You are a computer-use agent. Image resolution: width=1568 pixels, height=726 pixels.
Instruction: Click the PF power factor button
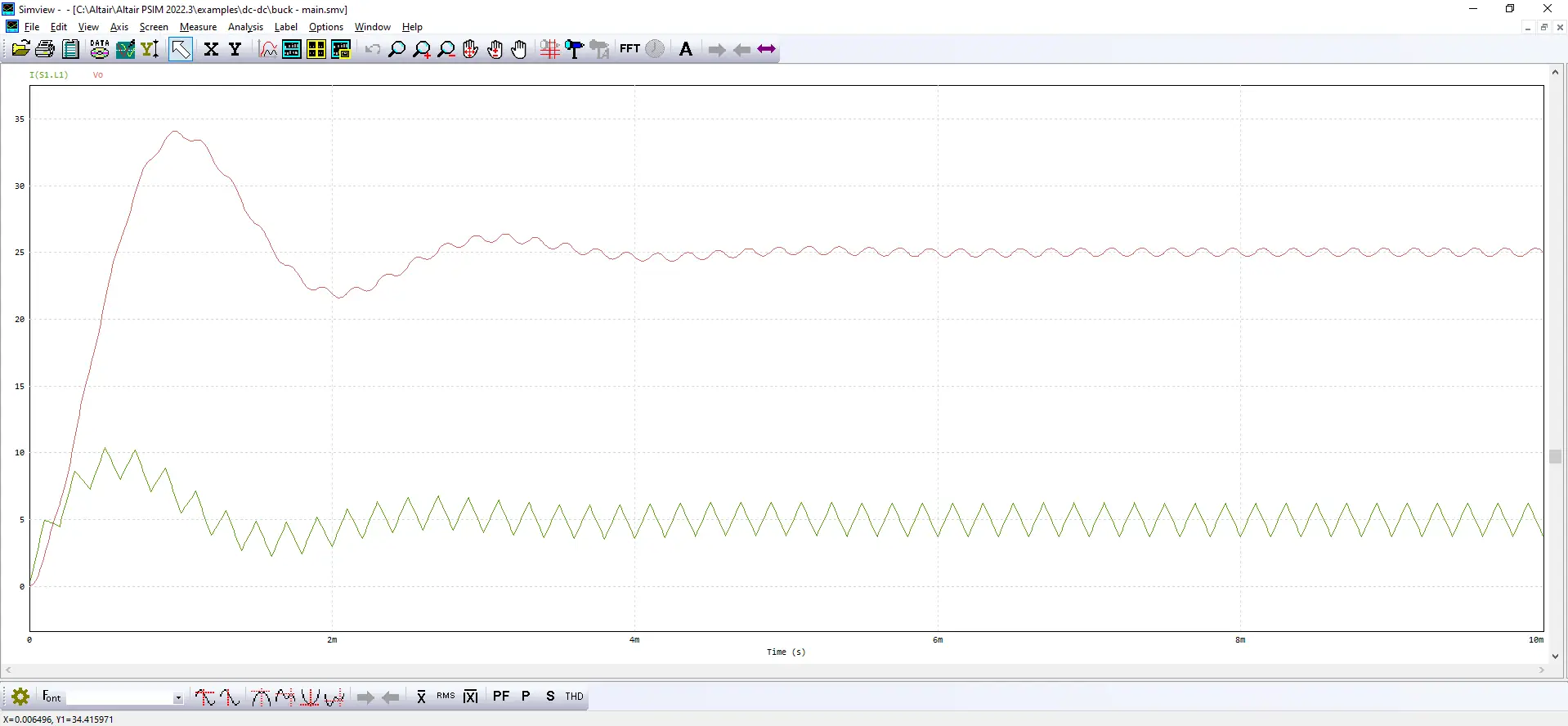501,697
